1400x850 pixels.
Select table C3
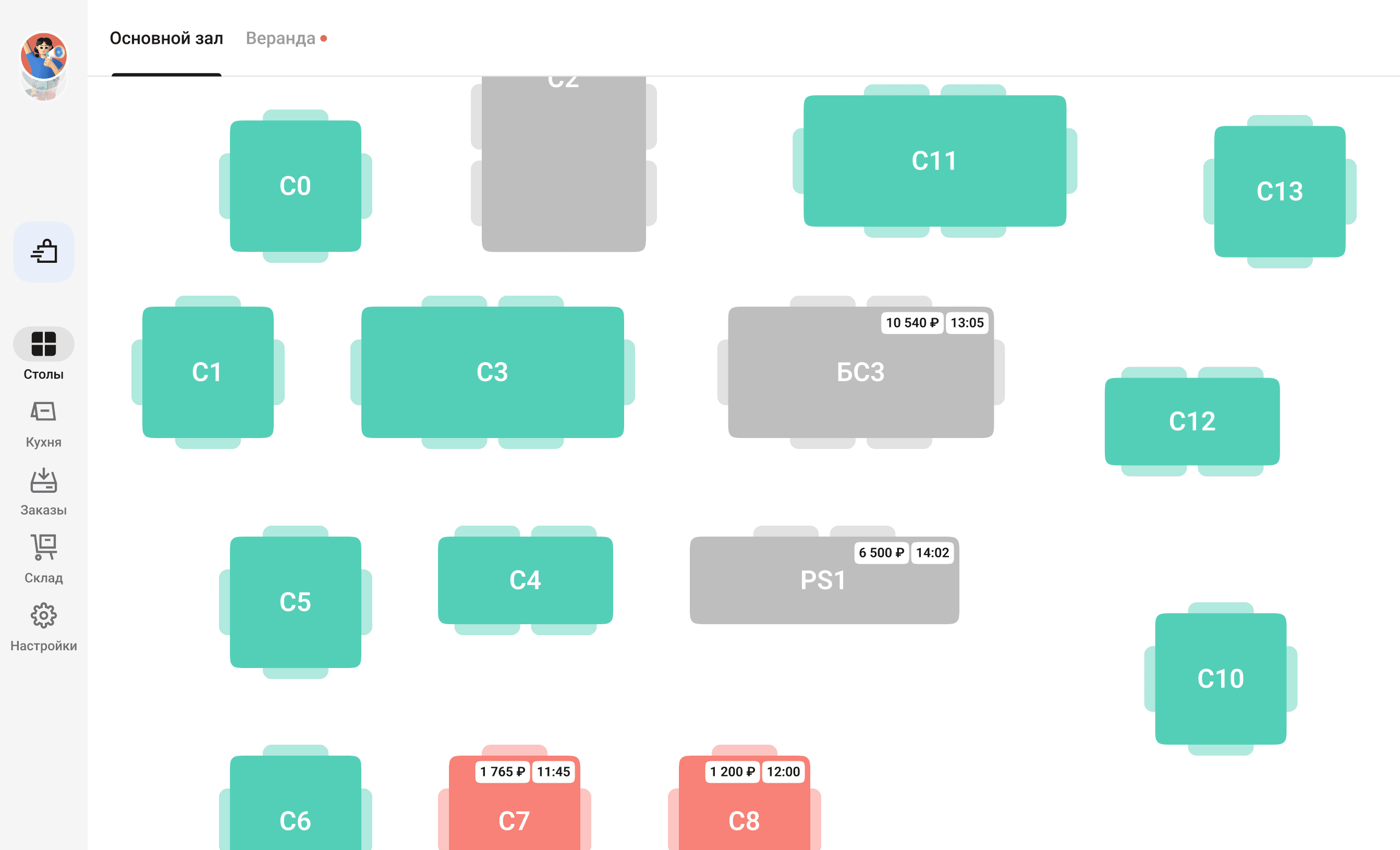493,372
